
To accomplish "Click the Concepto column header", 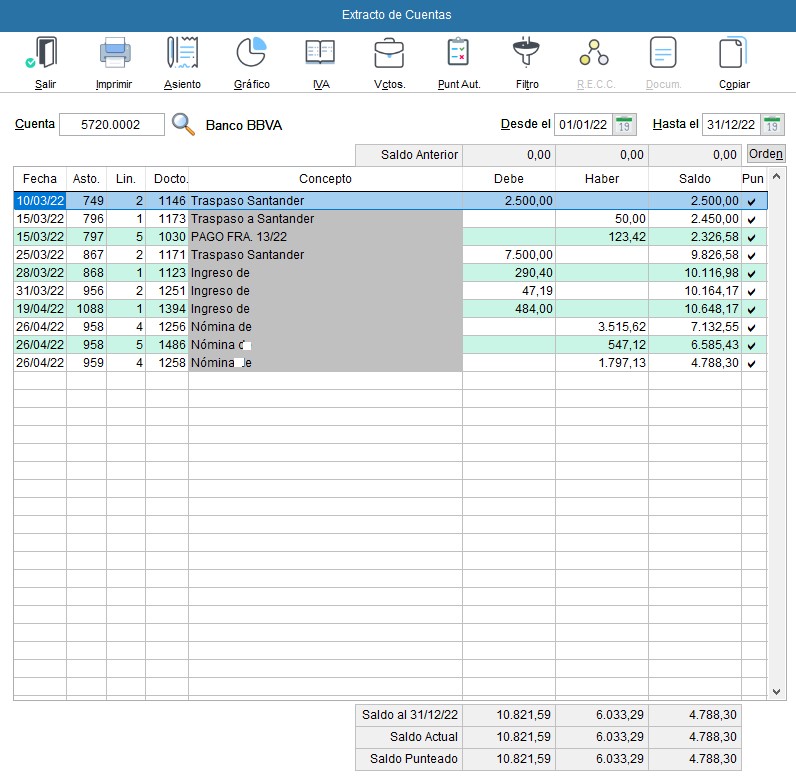I will click(x=325, y=179).
